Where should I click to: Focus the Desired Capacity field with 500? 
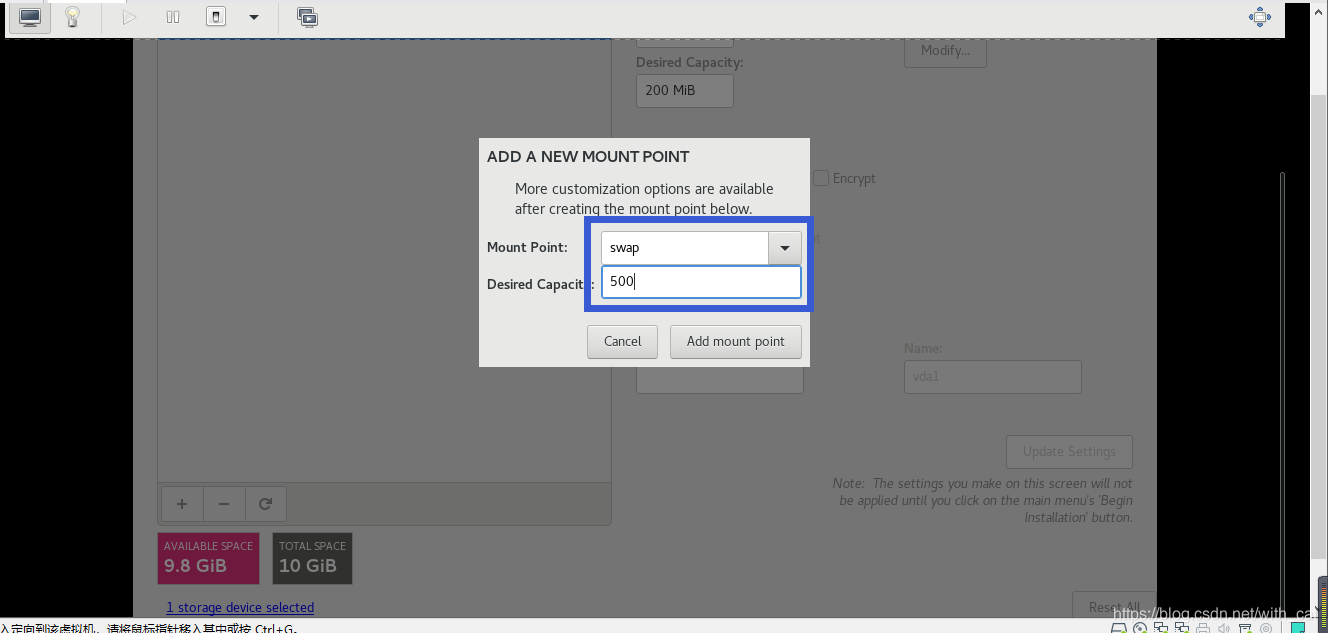(x=701, y=282)
